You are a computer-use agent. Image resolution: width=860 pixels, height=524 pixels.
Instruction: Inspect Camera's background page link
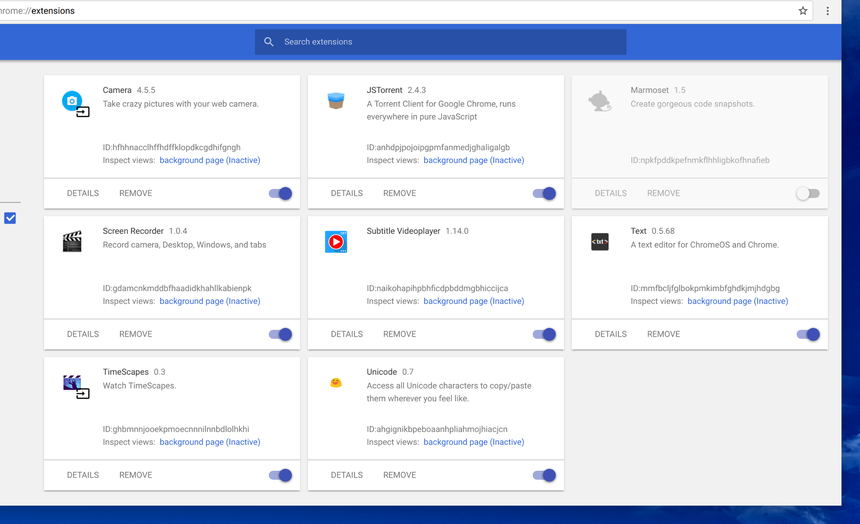(x=210, y=160)
